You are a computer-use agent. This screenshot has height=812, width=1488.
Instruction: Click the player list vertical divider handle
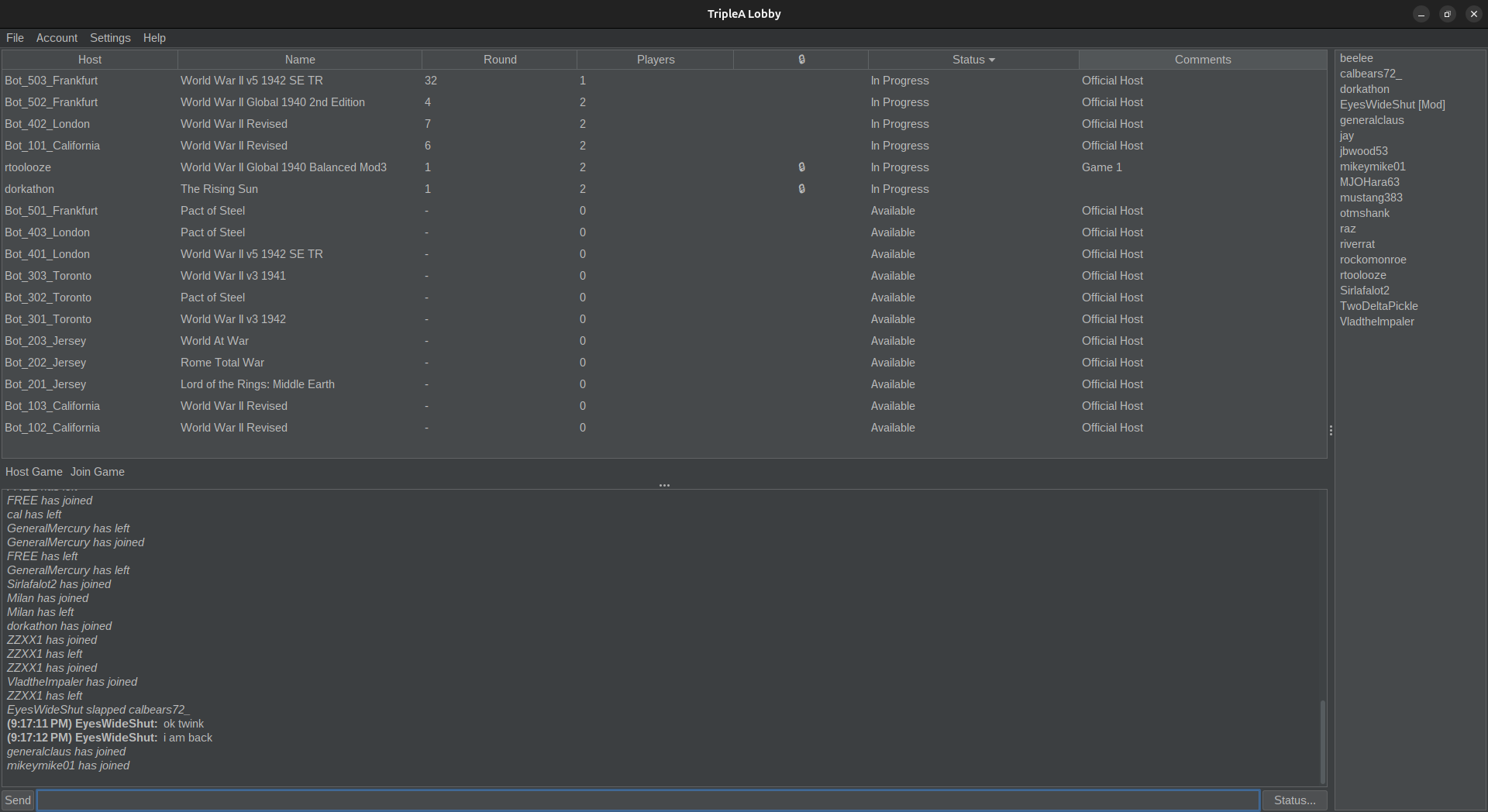point(1331,431)
